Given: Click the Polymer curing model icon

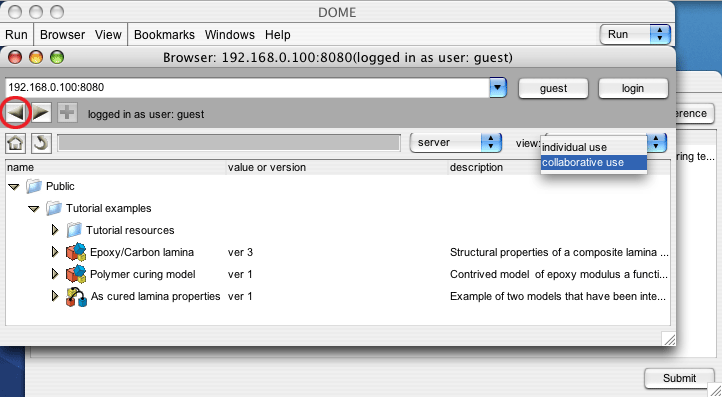Looking at the screenshot, I should 76,274.
